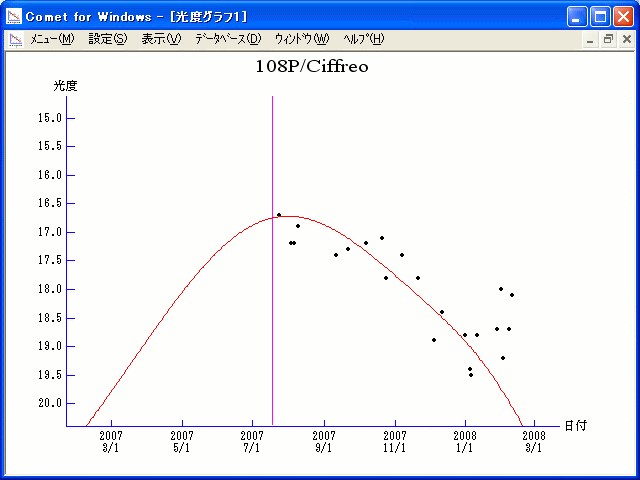The width and height of the screenshot is (640, 480).
Task: Click the graph document icon in menu bar
Action: 15,39
